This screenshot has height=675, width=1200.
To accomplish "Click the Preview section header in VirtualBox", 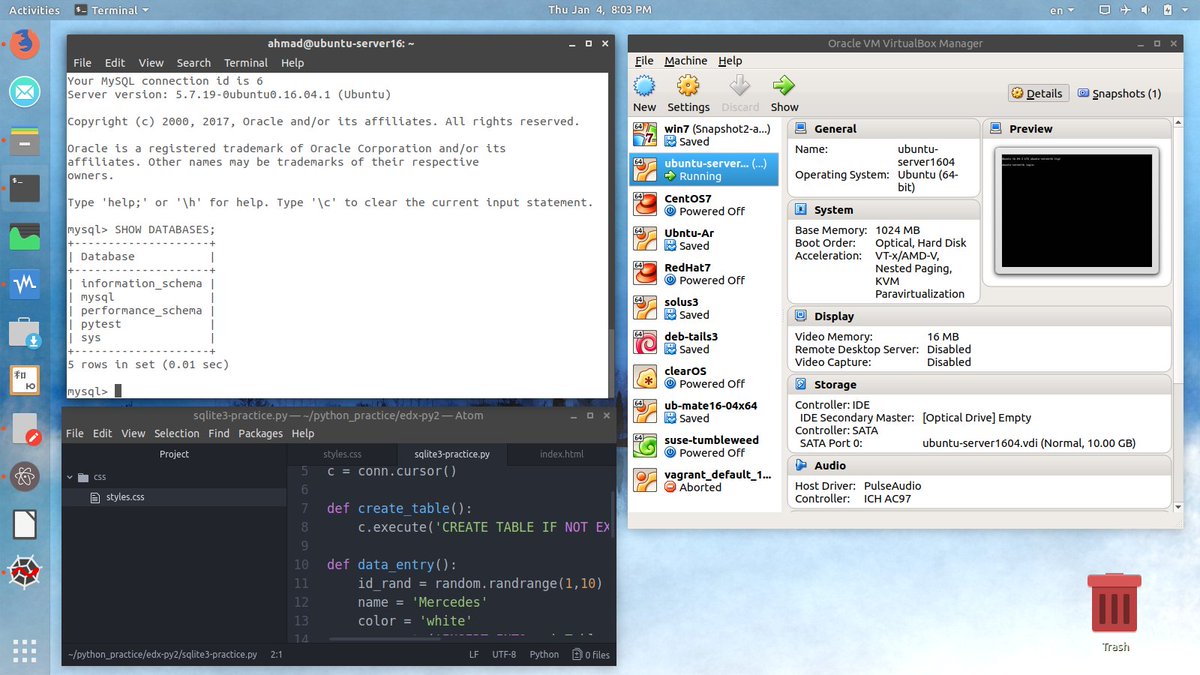I will (1077, 129).
